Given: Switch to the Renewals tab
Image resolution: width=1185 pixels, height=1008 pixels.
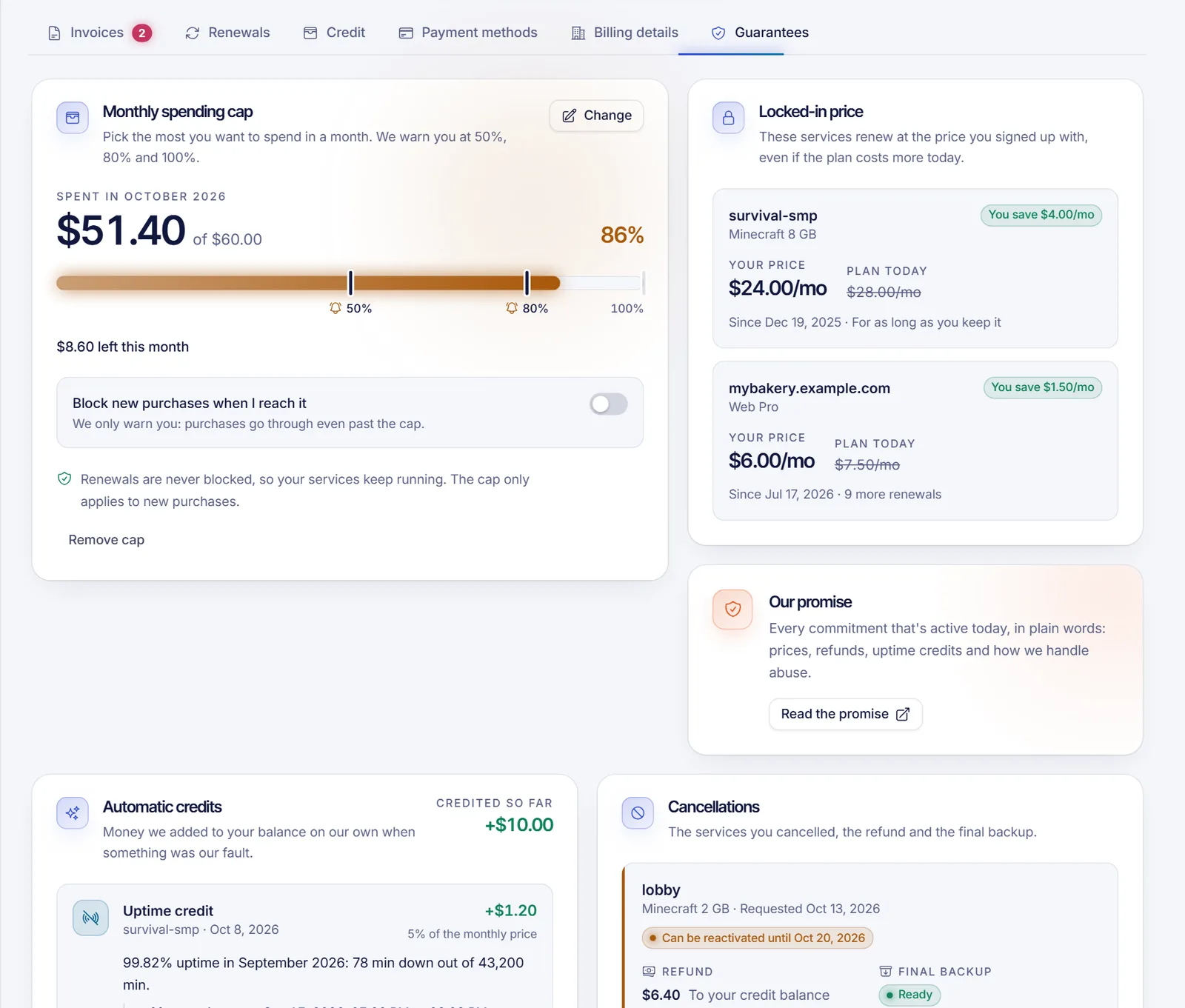Looking at the screenshot, I should tap(227, 33).
